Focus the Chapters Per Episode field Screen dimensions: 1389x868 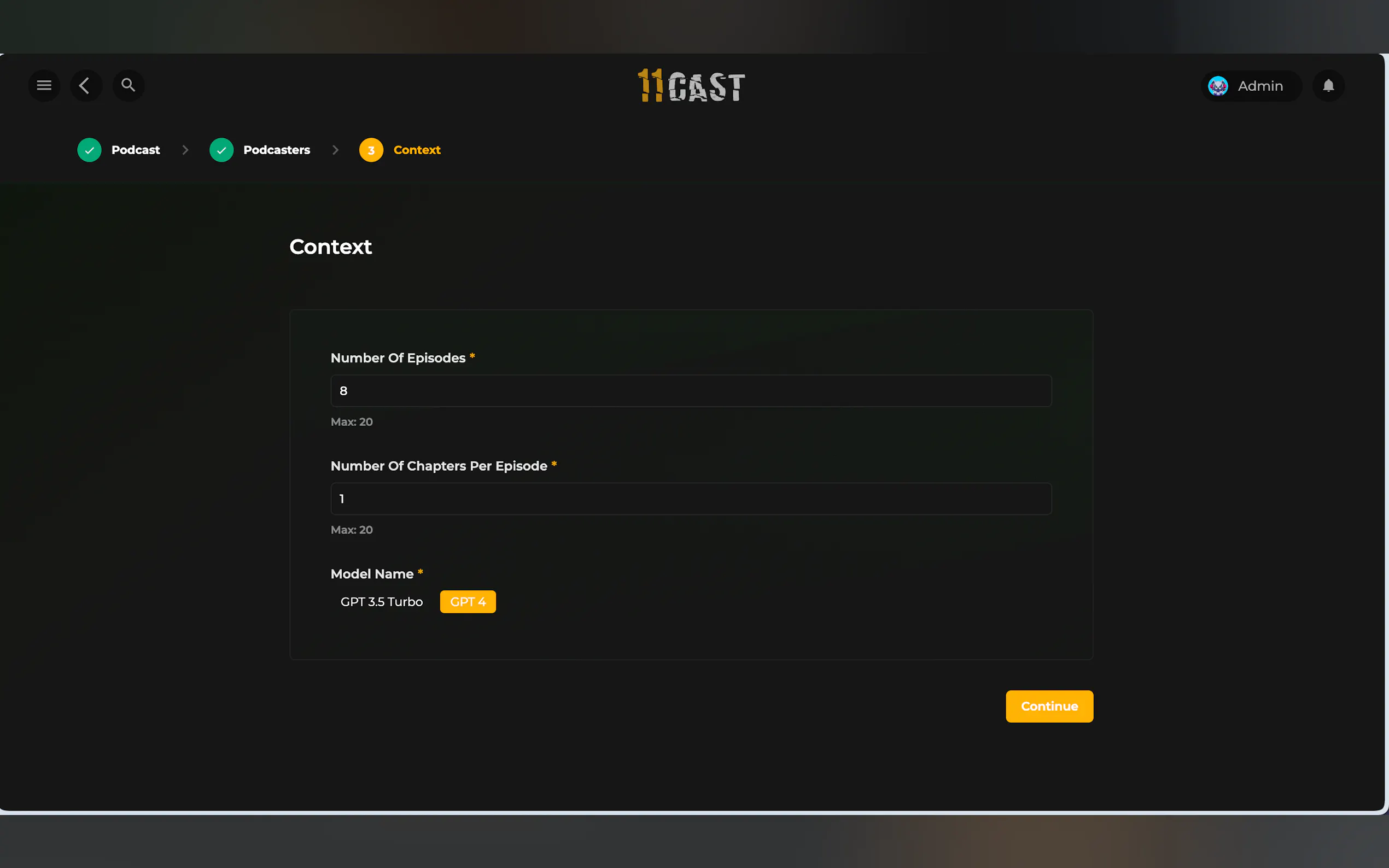691,499
